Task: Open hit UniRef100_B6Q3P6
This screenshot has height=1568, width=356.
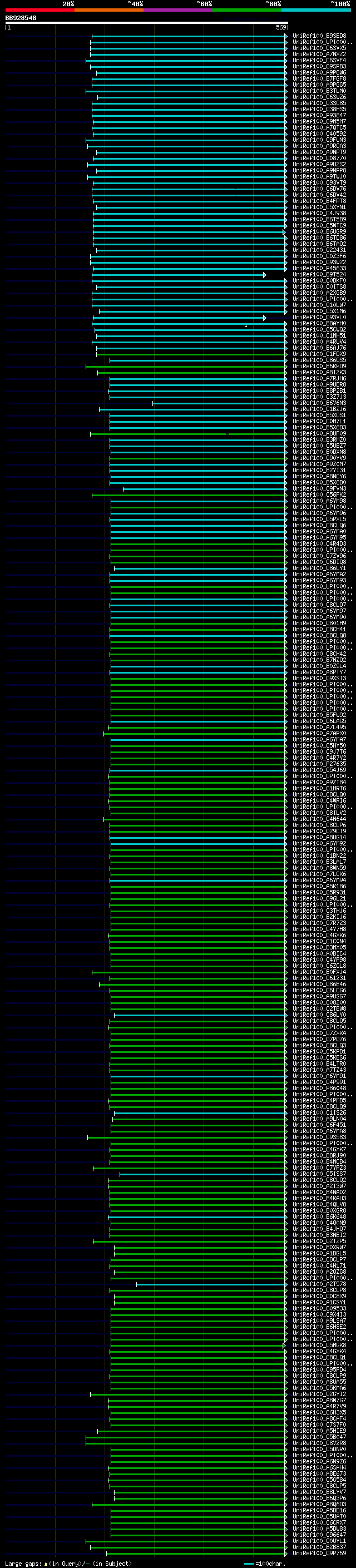Action: [x=319, y=1498]
